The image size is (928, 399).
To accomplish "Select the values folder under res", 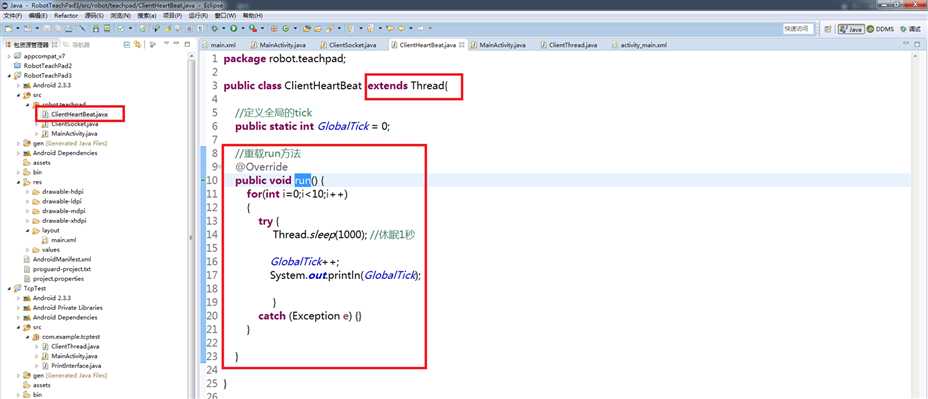I will click(46, 250).
